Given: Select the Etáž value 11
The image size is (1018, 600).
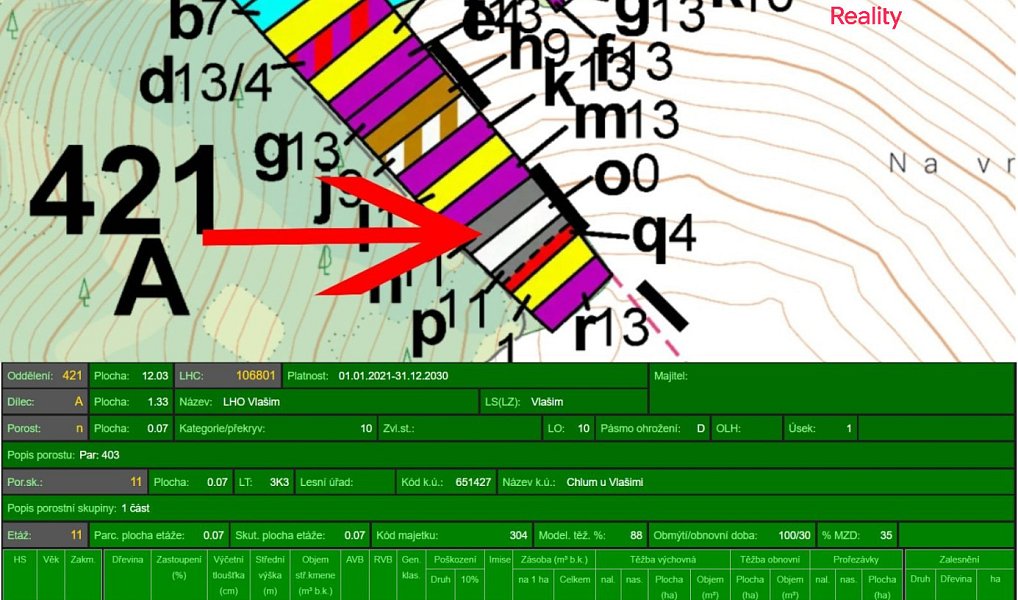Looking at the screenshot, I should click(77, 536).
